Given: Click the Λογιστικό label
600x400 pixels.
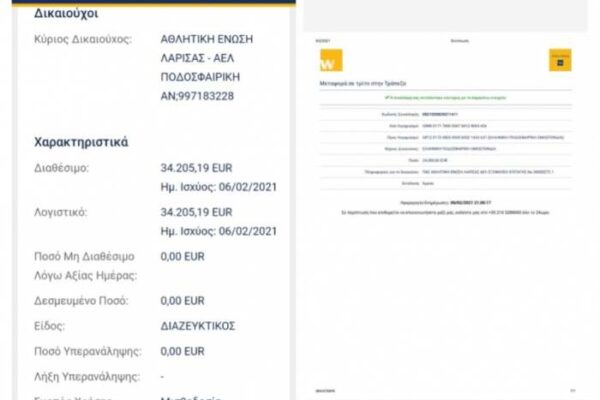Looking at the screenshot, I should point(60,212).
